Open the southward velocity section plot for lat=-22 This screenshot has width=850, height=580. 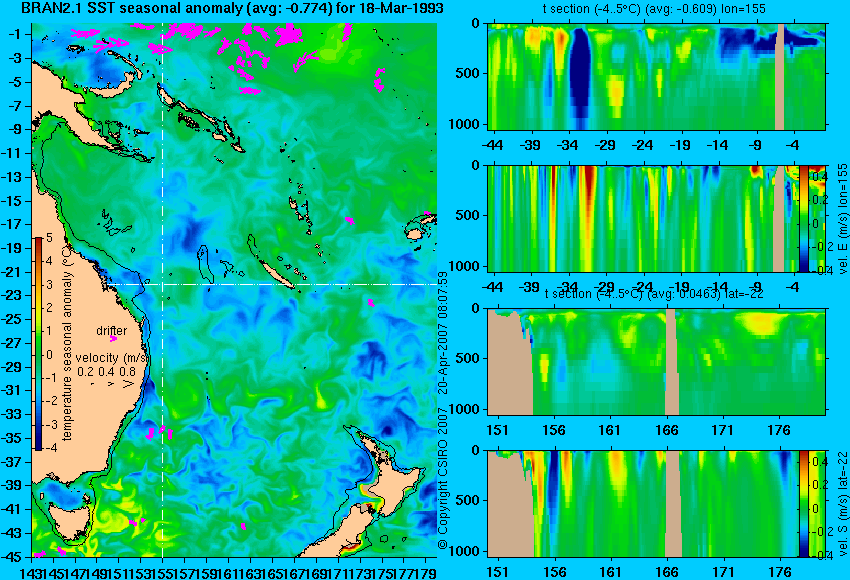click(643, 504)
